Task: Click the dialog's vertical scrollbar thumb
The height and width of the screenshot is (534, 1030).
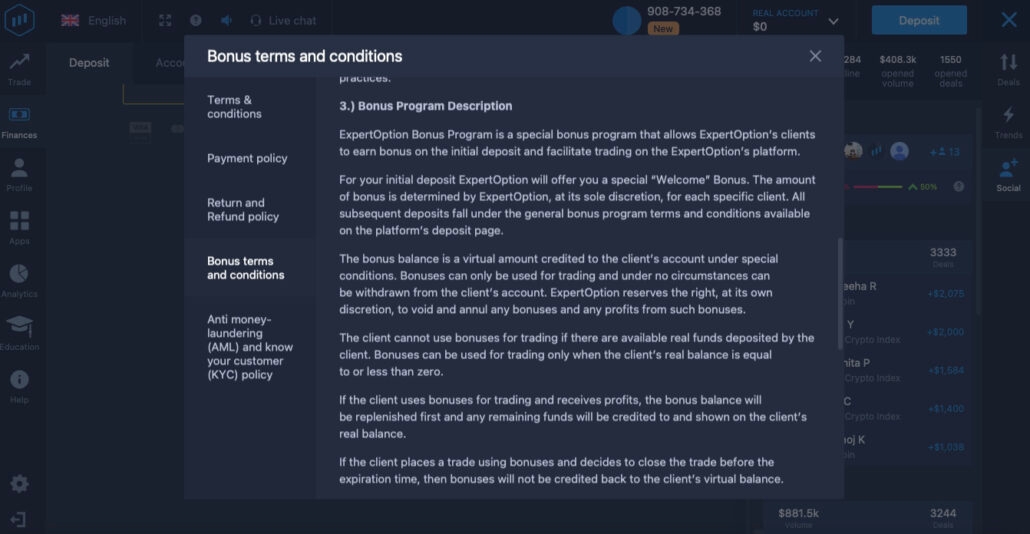Action: click(840, 293)
